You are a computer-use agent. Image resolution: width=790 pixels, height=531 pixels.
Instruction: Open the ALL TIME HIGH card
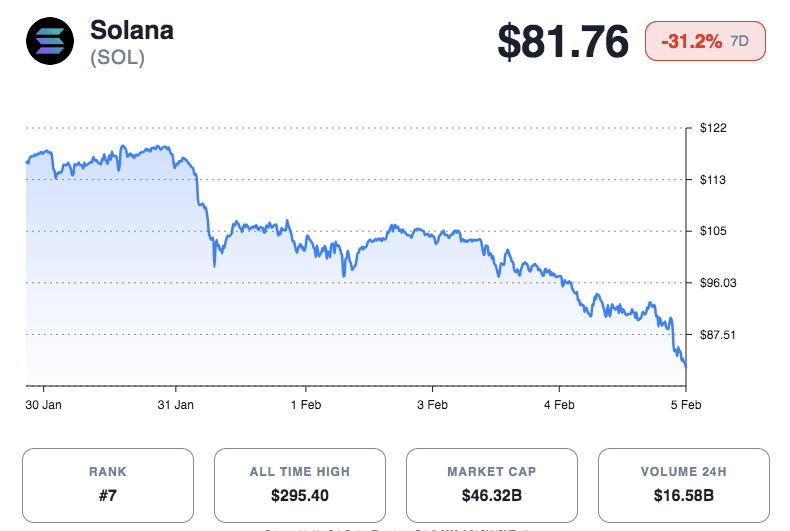[x=300, y=484]
